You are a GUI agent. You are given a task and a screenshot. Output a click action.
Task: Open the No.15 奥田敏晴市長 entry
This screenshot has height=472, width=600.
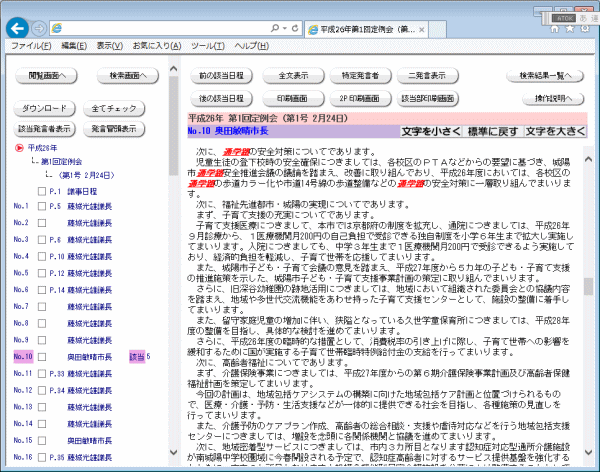pyautogui.click(x=90, y=441)
